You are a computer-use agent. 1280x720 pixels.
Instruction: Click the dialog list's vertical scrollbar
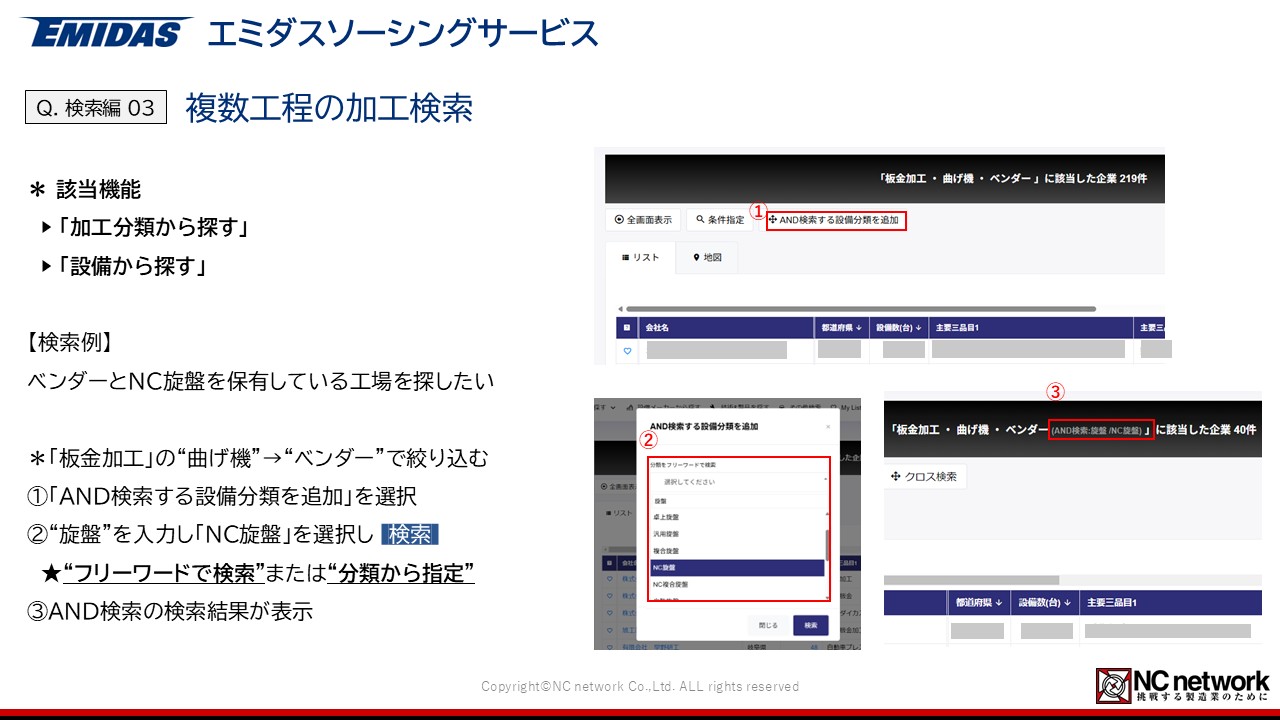pos(826,545)
